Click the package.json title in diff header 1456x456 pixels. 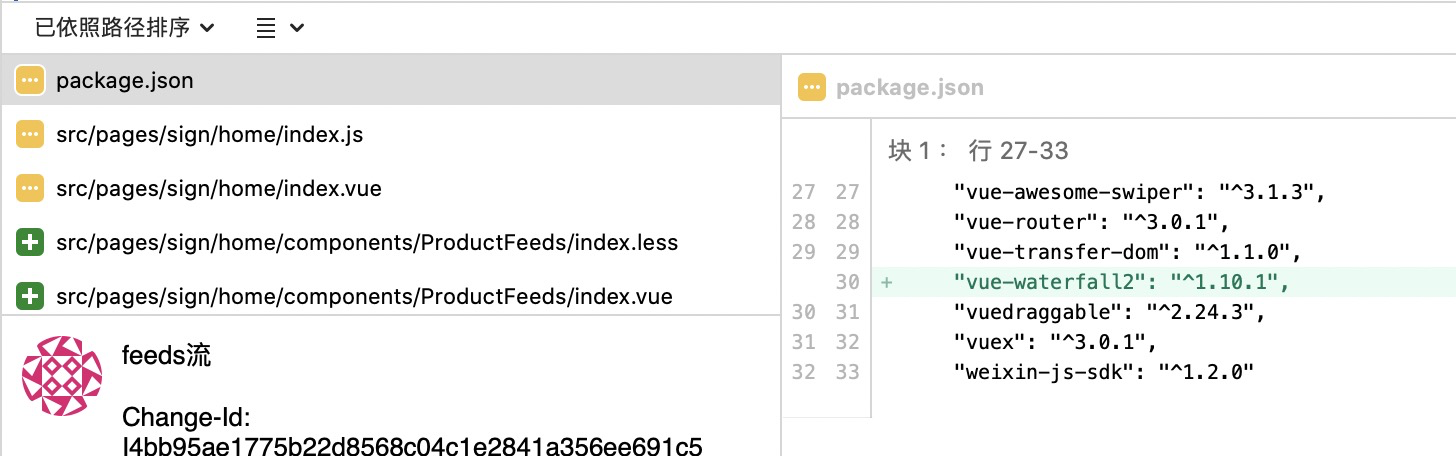pyautogui.click(x=909, y=88)
